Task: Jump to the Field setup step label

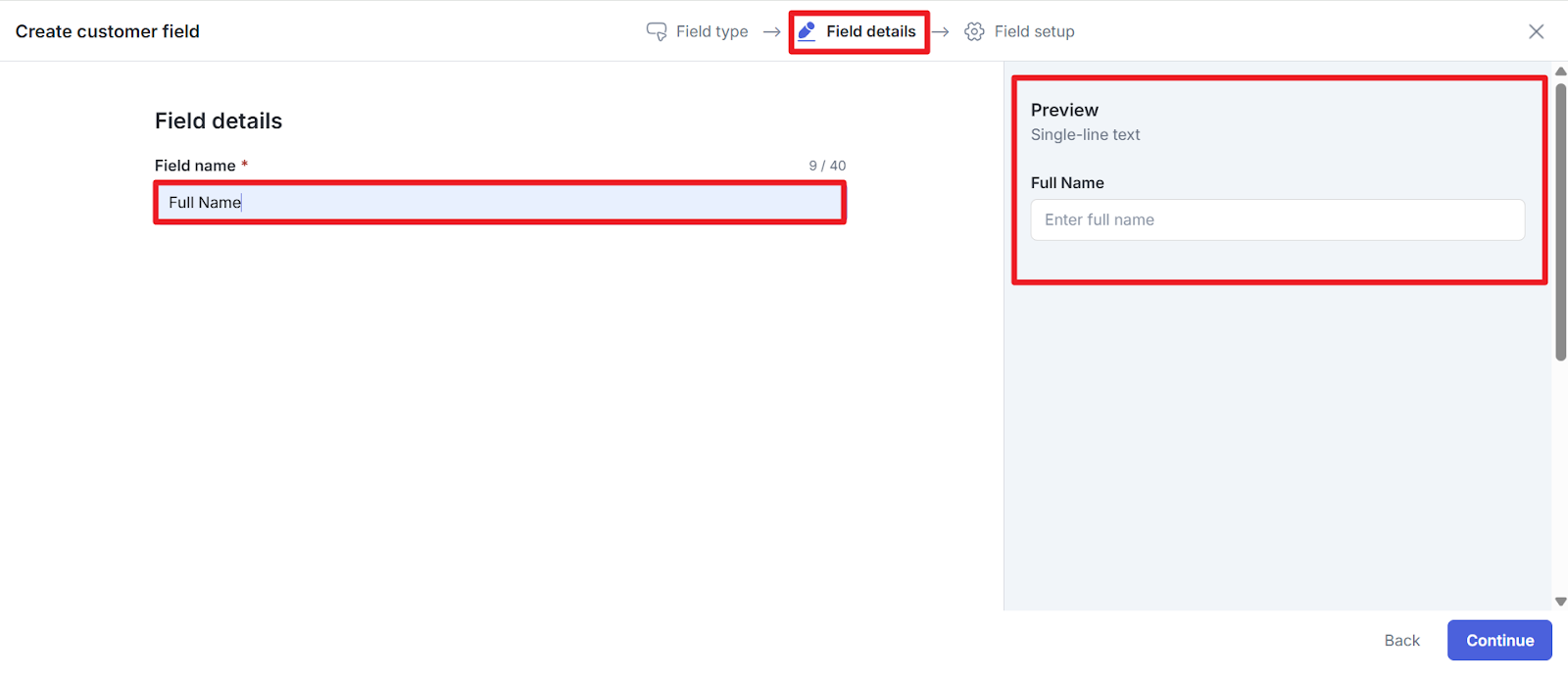Action: point(1034,31)
